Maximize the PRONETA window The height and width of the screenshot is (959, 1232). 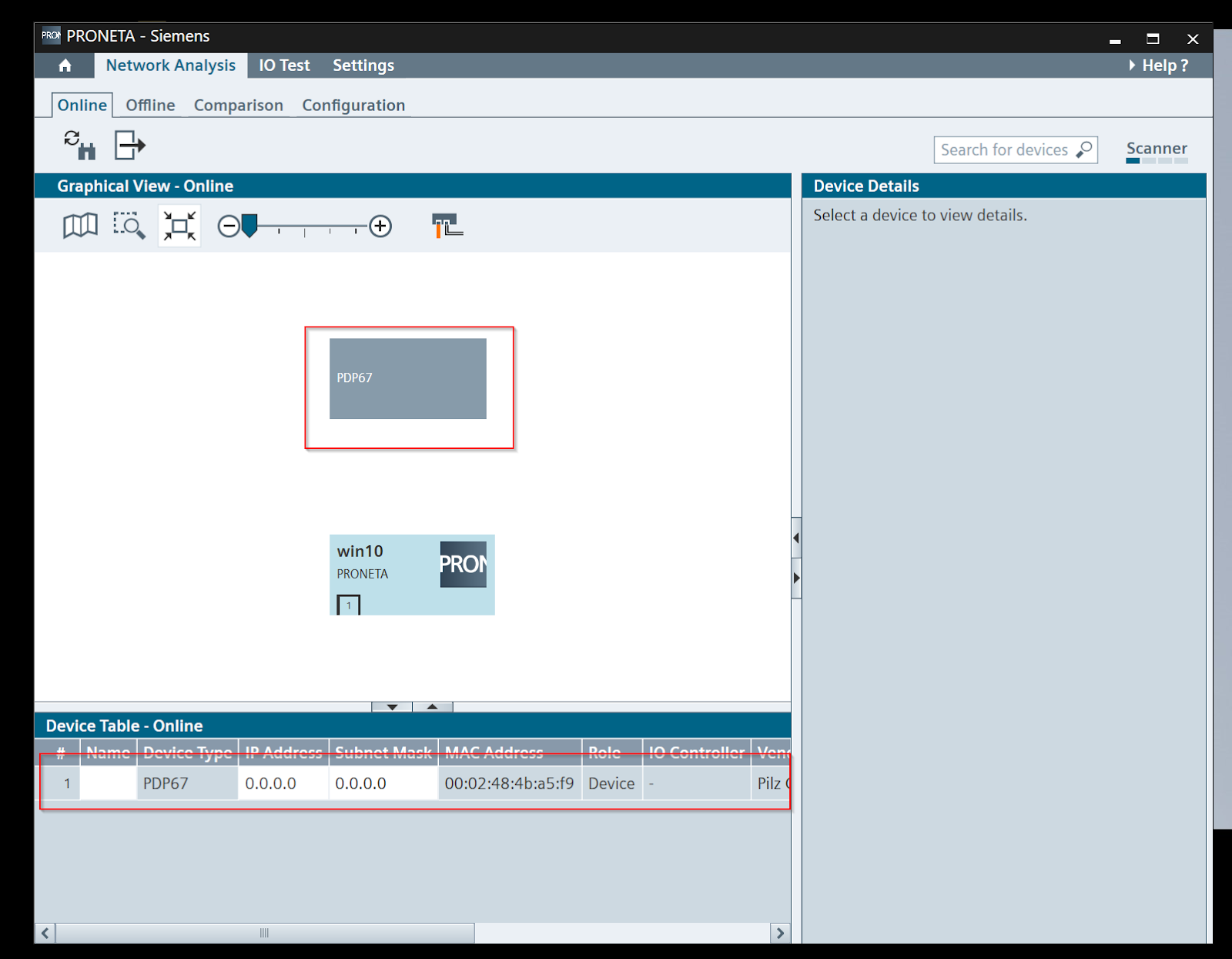pyautogui.click(x=1153, y=39)
